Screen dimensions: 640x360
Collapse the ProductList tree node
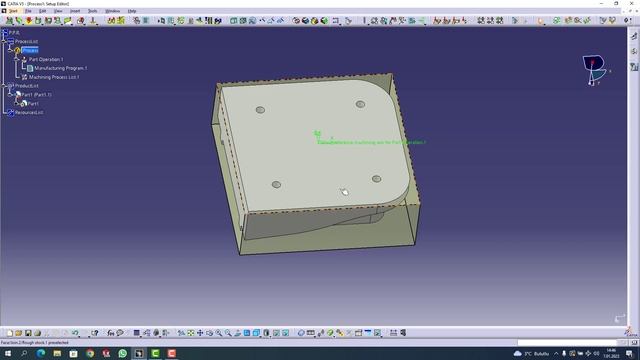click(4, 86)
